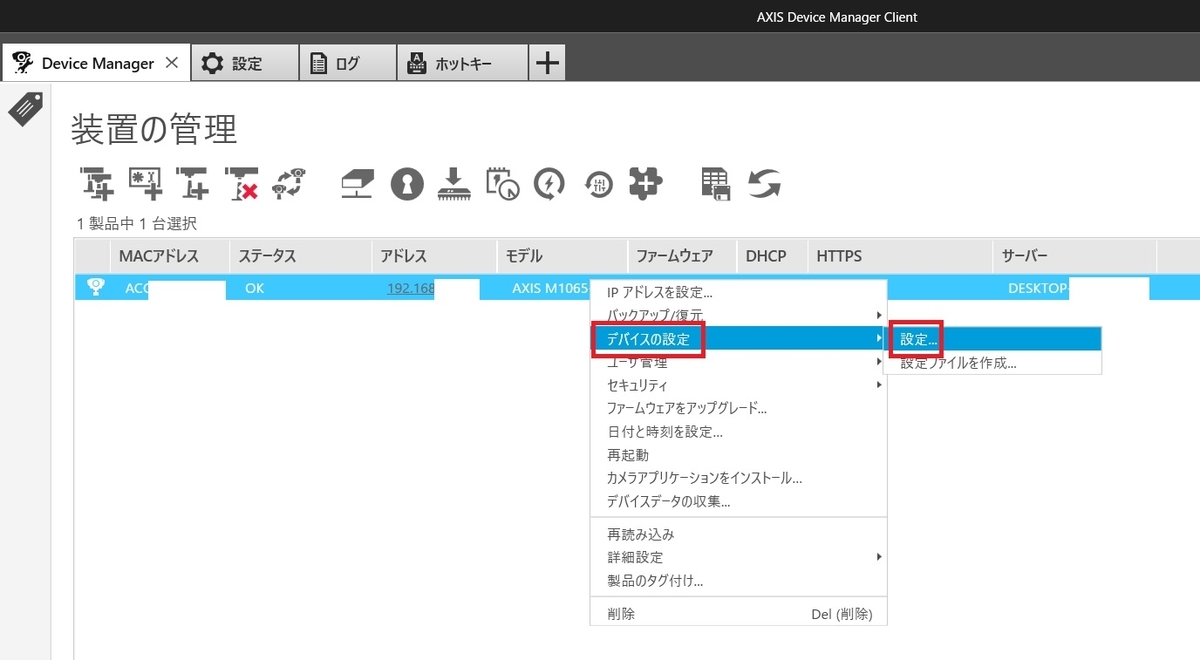Image resolution: width=1200 pixels, height=660 pixels.
Task: Click the camera icon in the device row
Action: click(96, 287)
